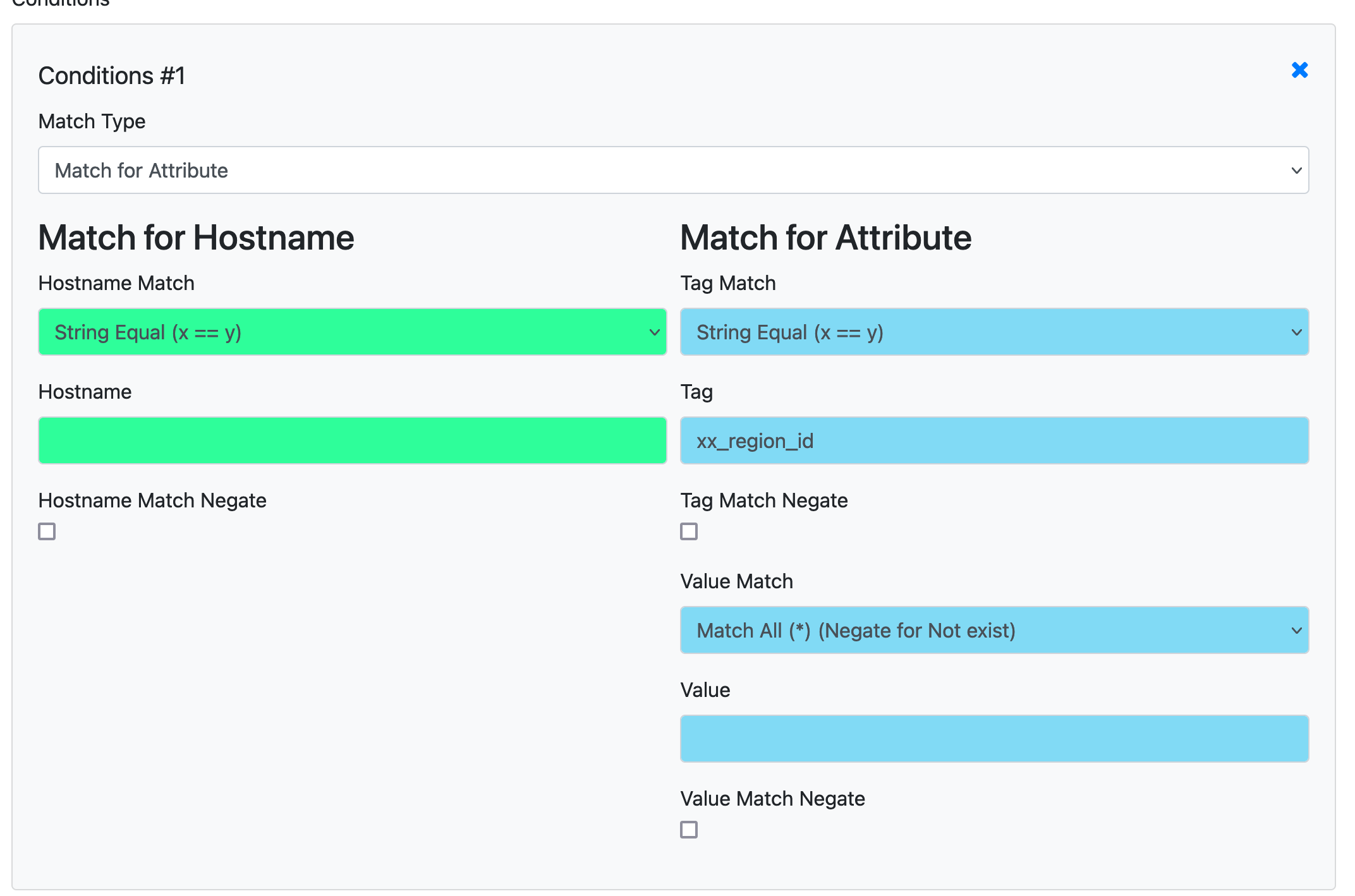Screen dimensions: 1355x896
Task: Click the "Value" label above the empty field
Action: pos(705,690)
